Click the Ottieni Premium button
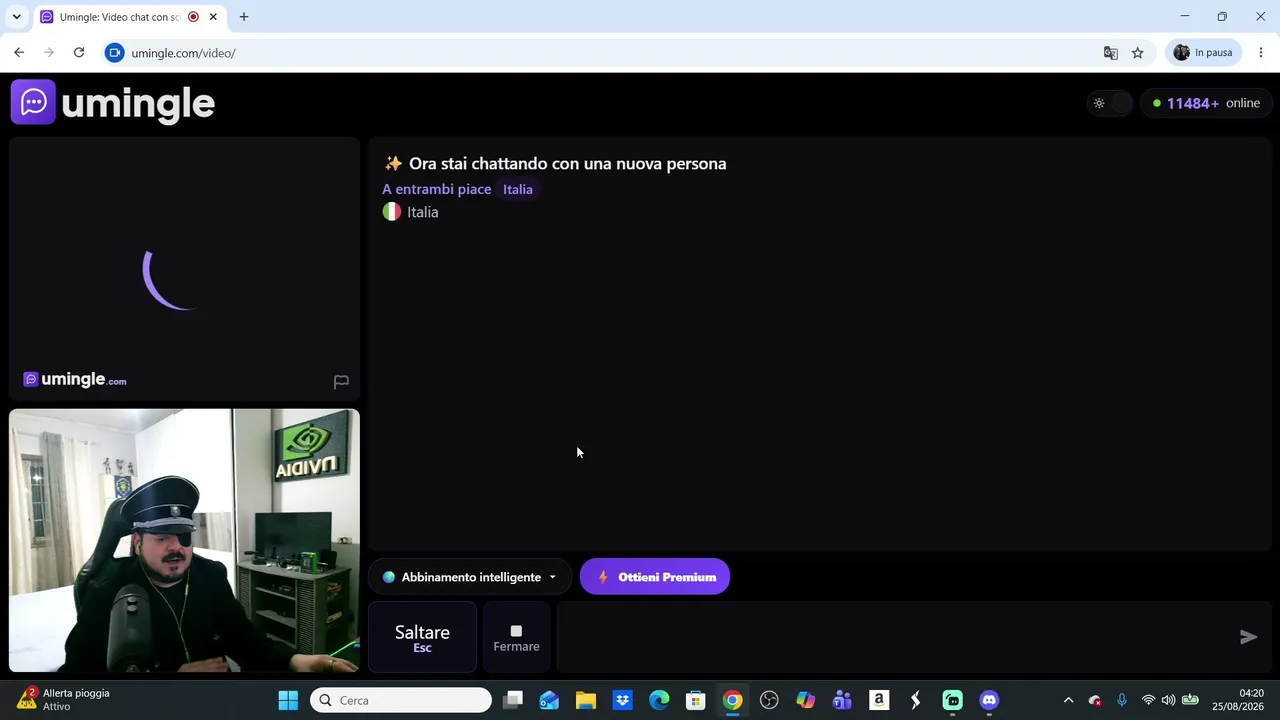Screen dimensions: 1280x720 (655, 577)
